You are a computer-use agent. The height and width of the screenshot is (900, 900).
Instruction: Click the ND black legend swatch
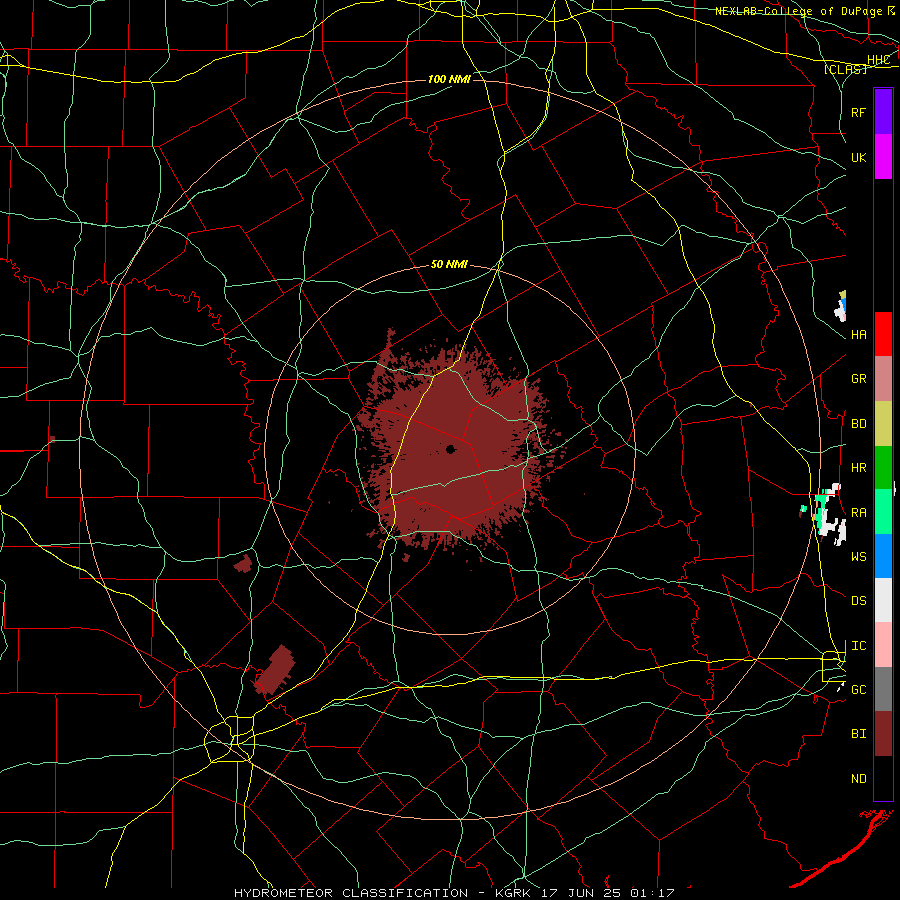[883, 778]
